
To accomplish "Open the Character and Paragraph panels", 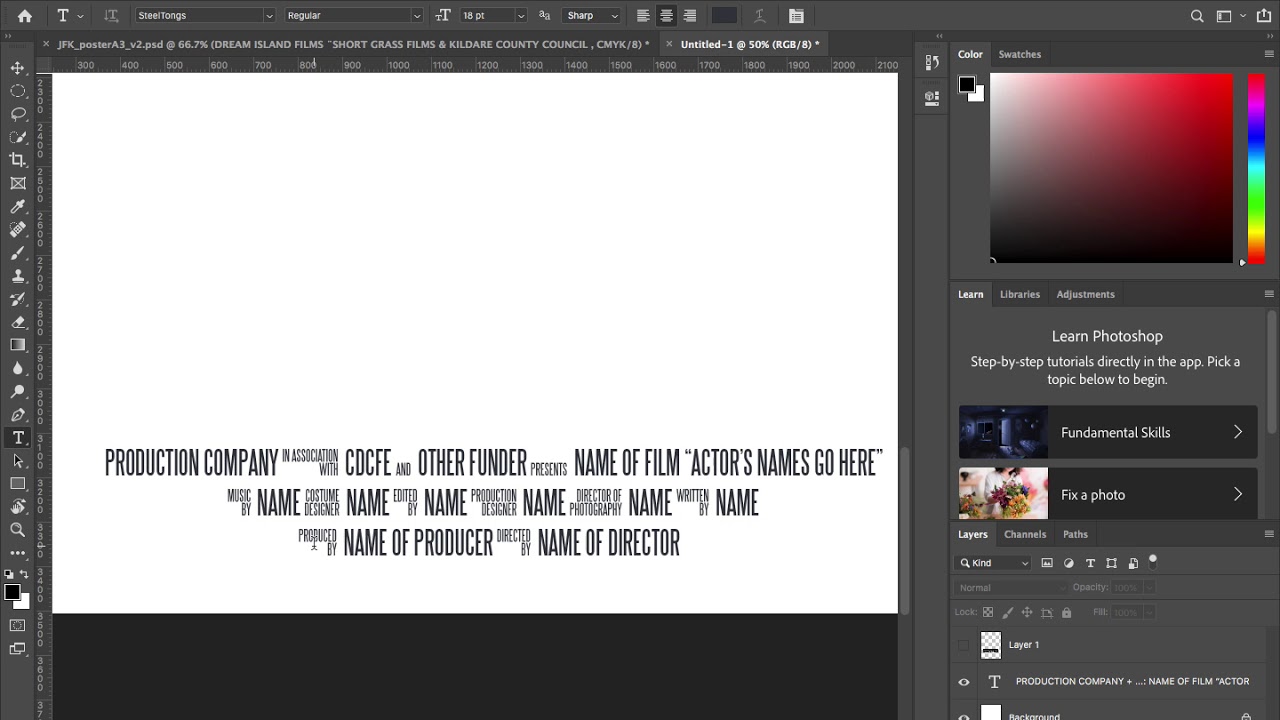I will [796, 16].
